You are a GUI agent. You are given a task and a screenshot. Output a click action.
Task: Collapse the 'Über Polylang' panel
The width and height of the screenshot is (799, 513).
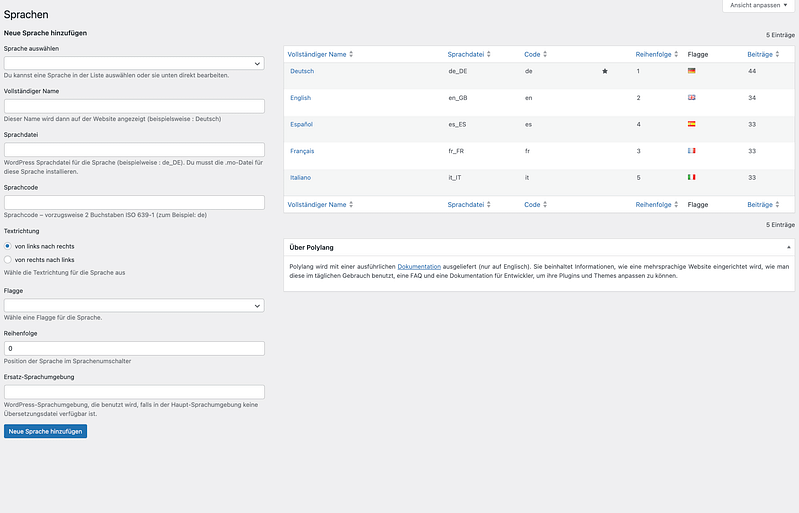(788, 245)
